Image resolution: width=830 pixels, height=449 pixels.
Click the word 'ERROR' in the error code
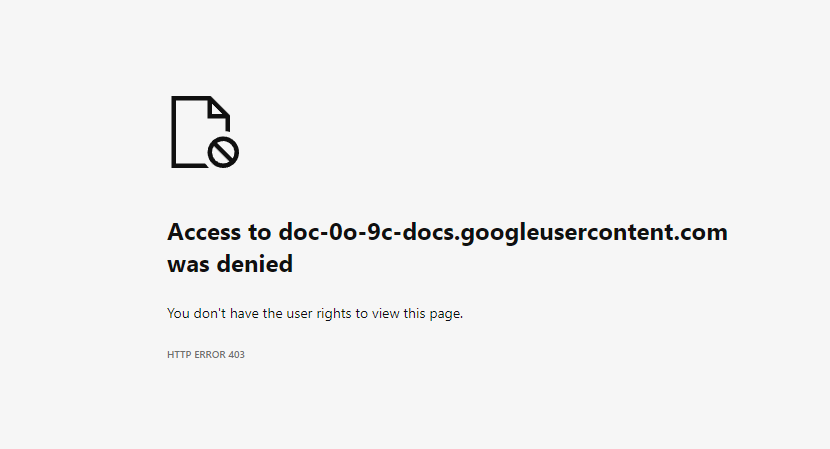(210, 355)
